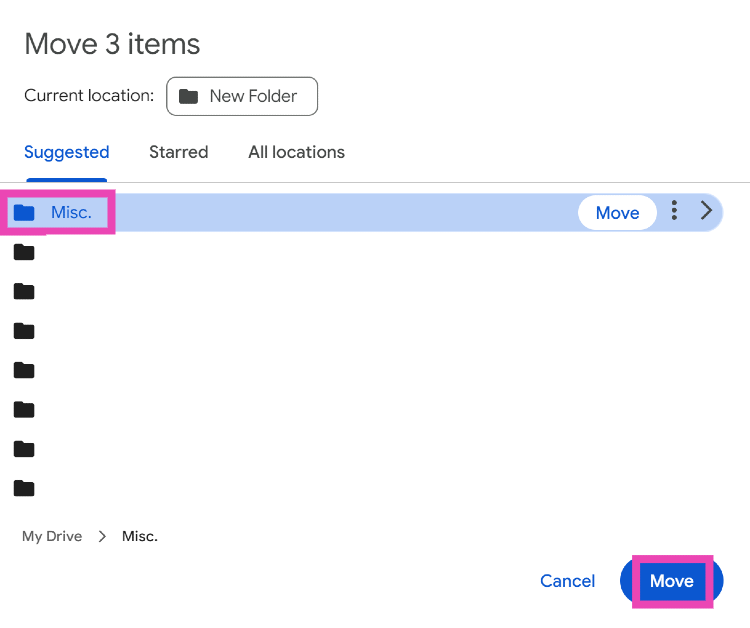Click the folder icon in the New Folder chip
This screenshot has width=750, height=628.
(188, 97)
